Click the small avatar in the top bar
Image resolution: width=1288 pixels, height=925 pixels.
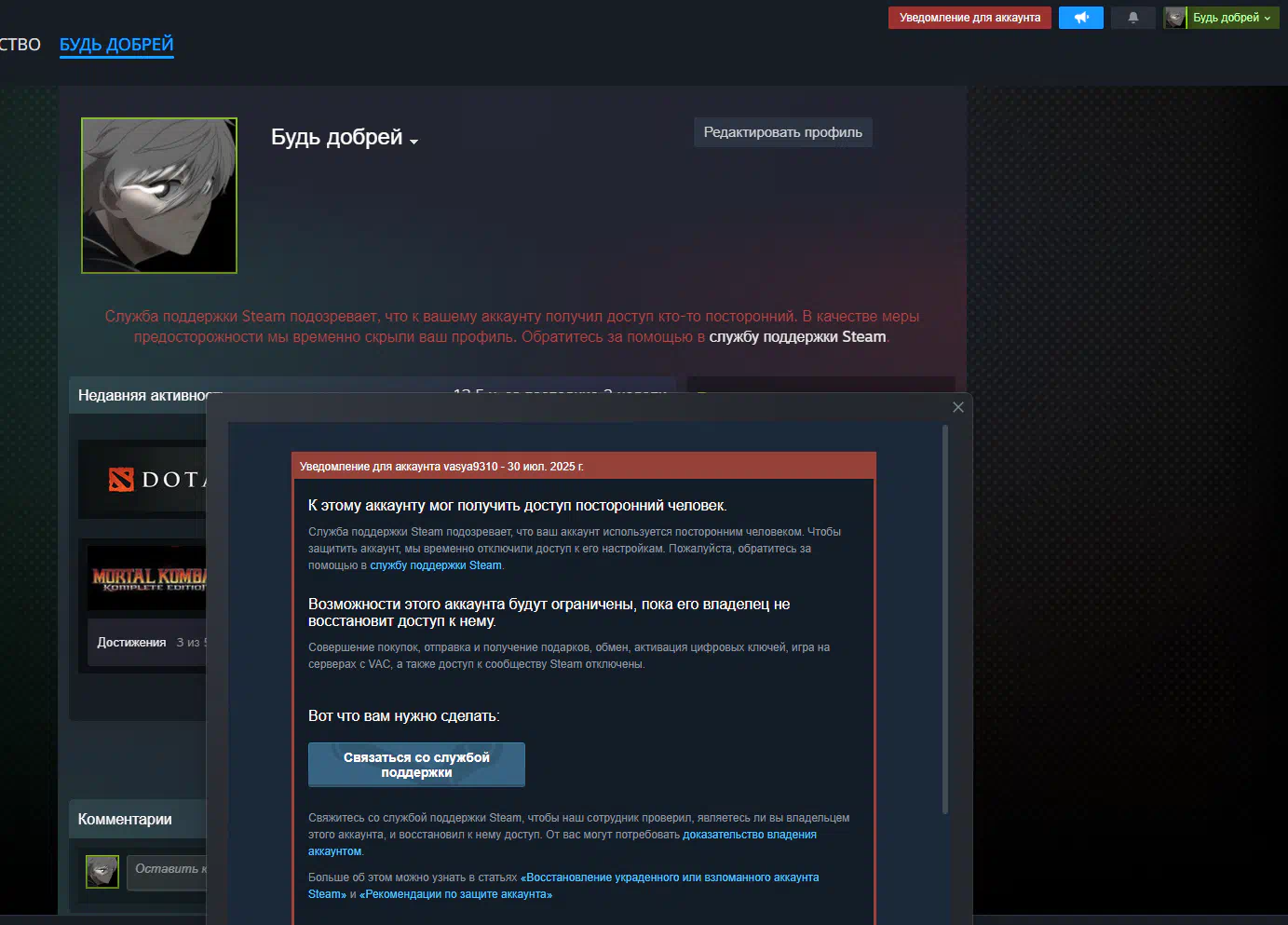pos(1175,18)
